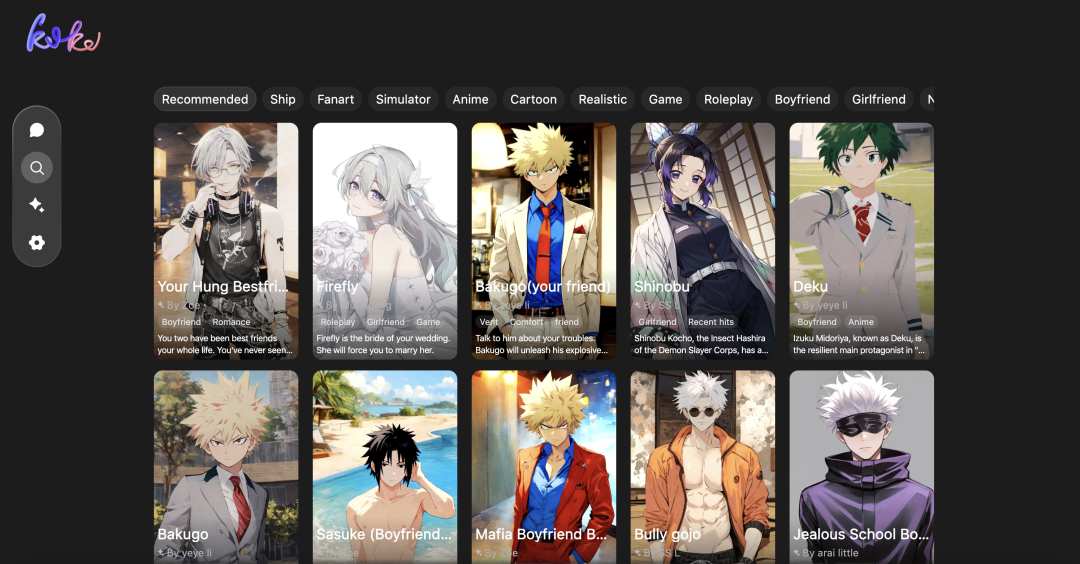Open the Jealous School Bo... character card
Screen dimensions: 1080x564
(x=862, y=468)
